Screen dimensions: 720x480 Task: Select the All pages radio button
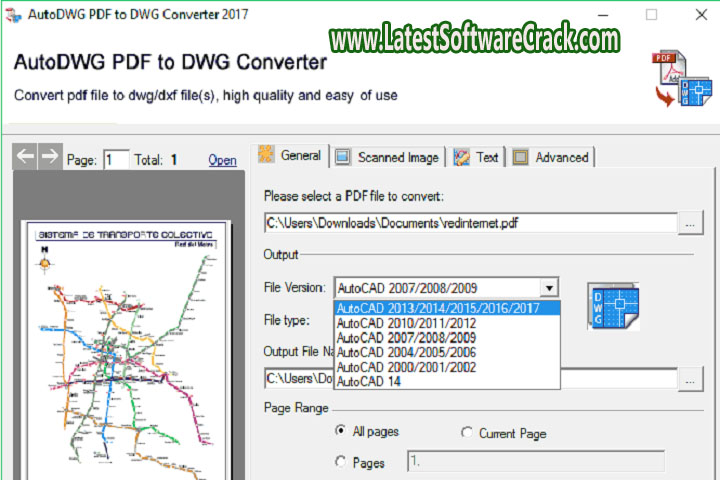(341, 431)
